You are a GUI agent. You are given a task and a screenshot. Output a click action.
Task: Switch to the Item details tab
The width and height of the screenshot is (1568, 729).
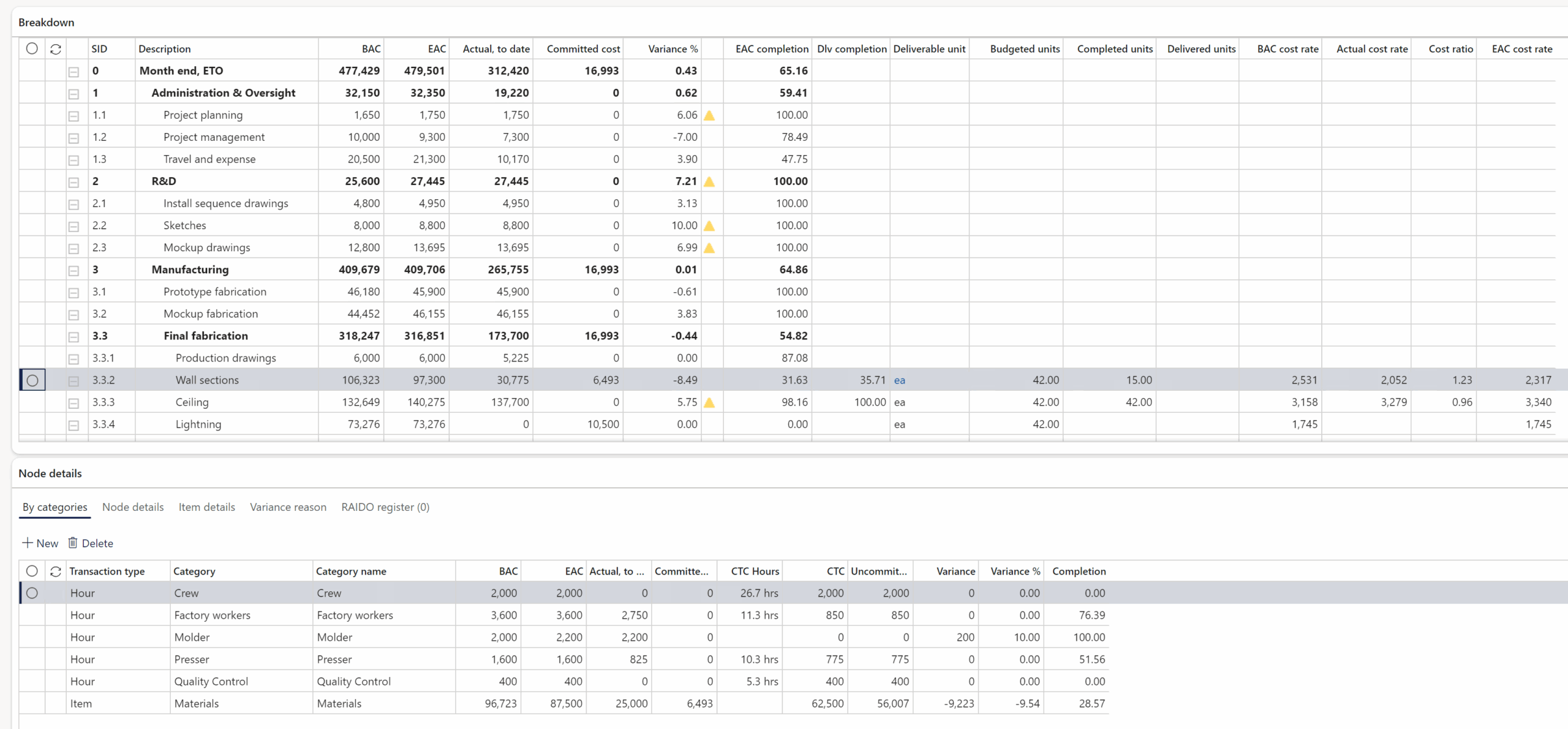click(206, 507)
